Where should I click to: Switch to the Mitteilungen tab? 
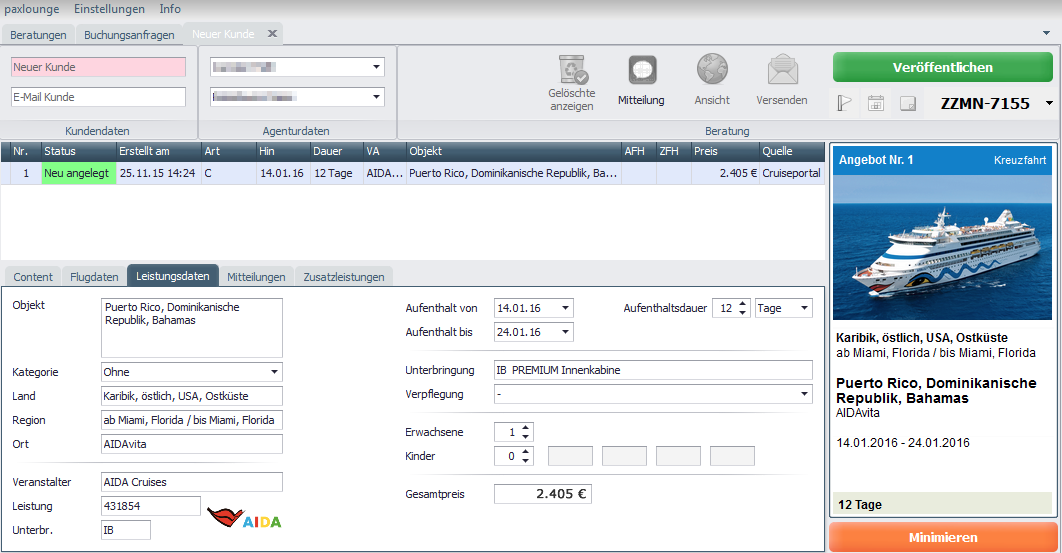coord(256,276)
